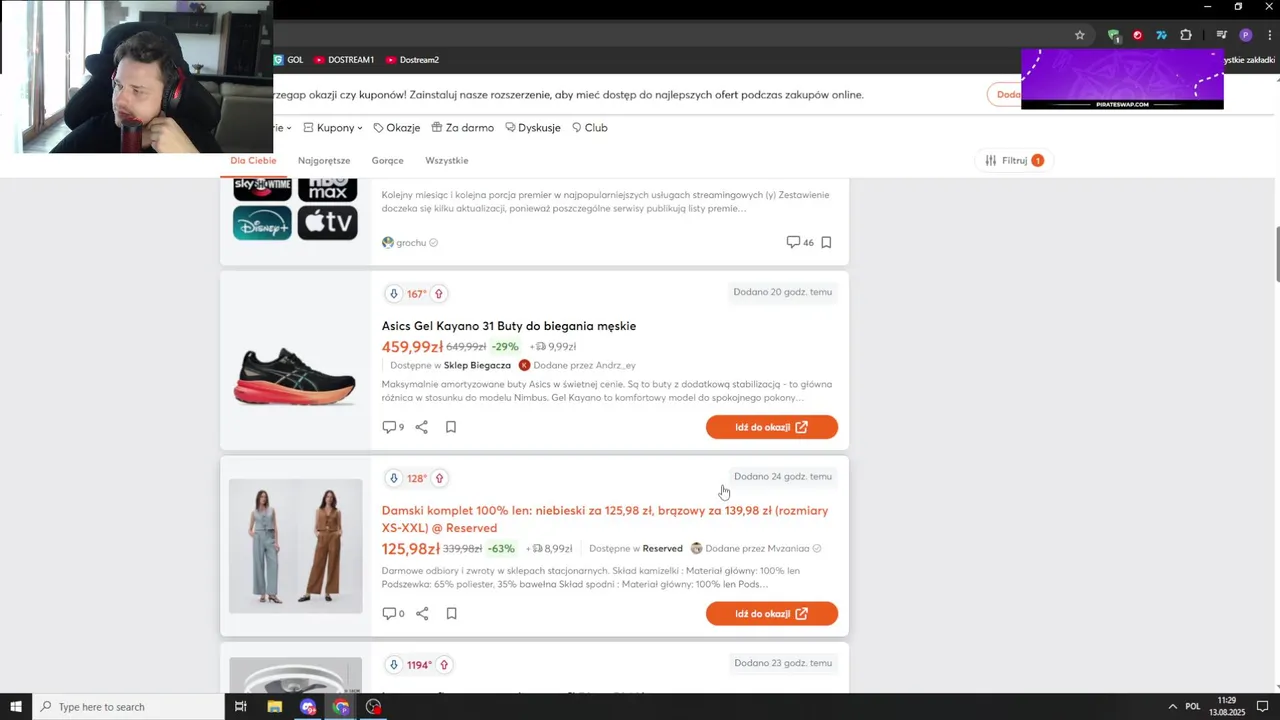1280x720 pixels.
Task: Open the Za darmo section
Action: (x=462, y=128)
